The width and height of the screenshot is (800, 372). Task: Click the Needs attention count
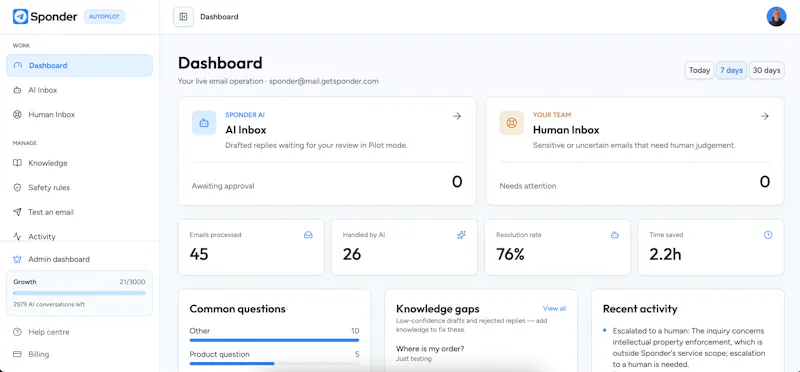(764, 182)
